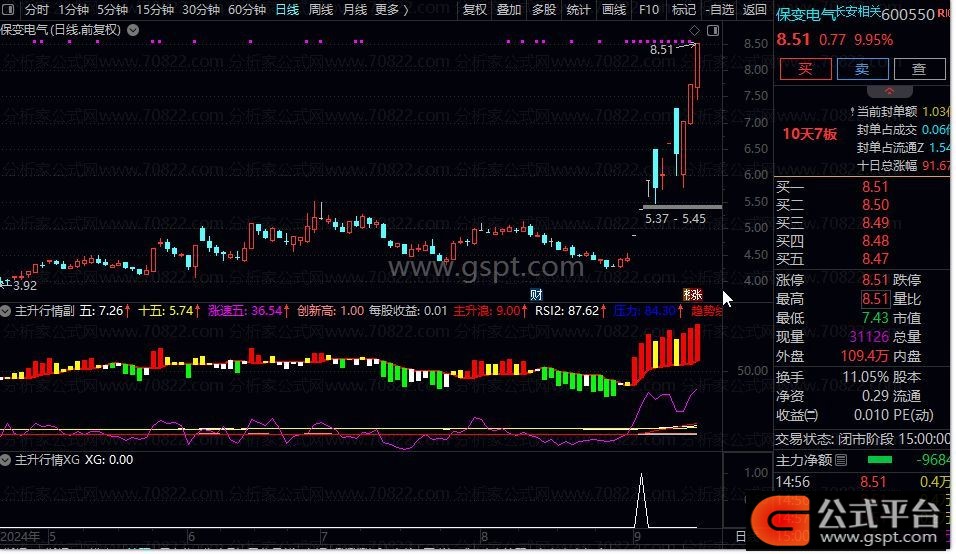Screen dimensions: 956x554
Task: Open the F10 company info
Action: click(x=649, y=10)
